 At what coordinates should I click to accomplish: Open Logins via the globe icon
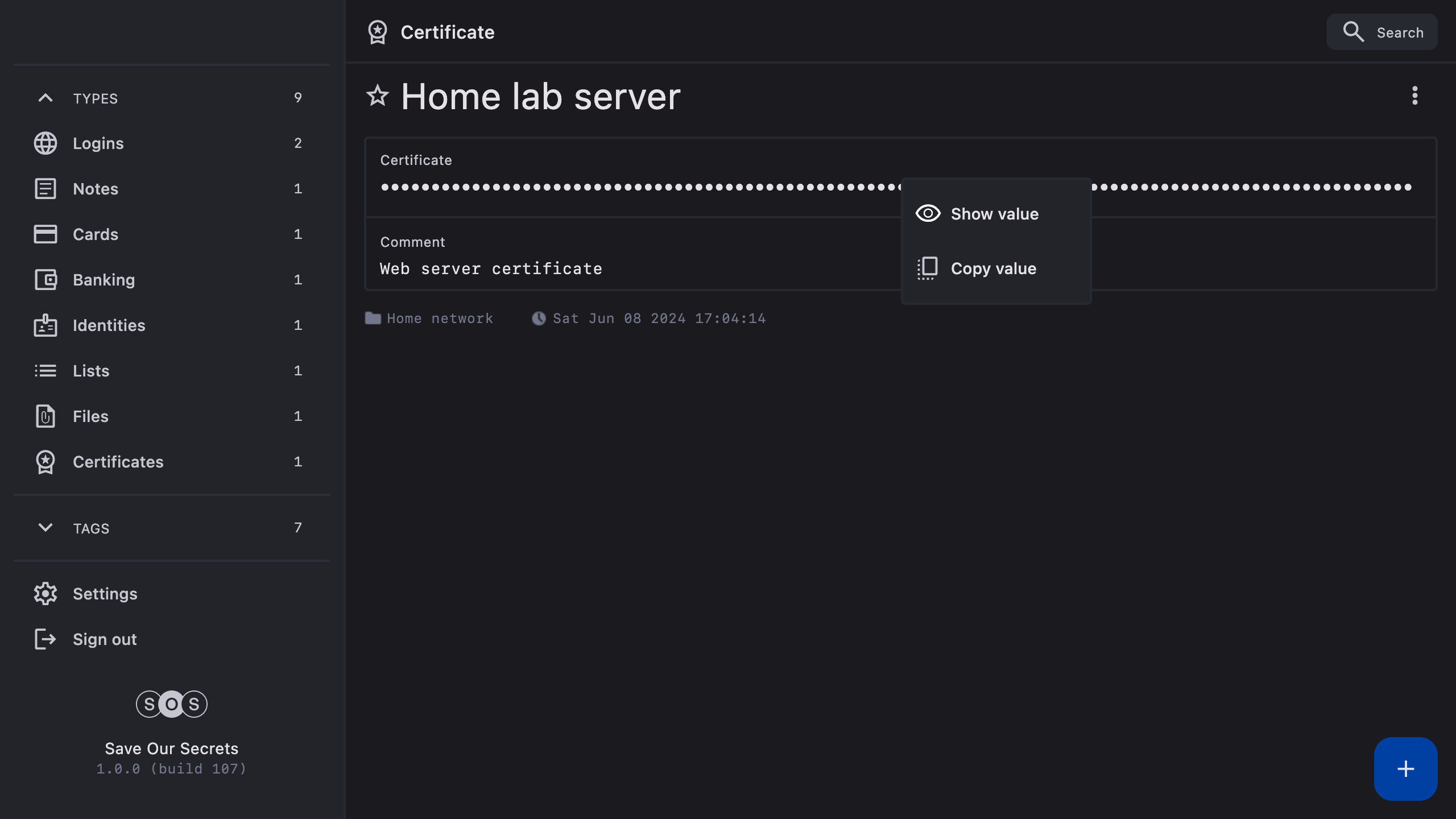coord(45,143)
